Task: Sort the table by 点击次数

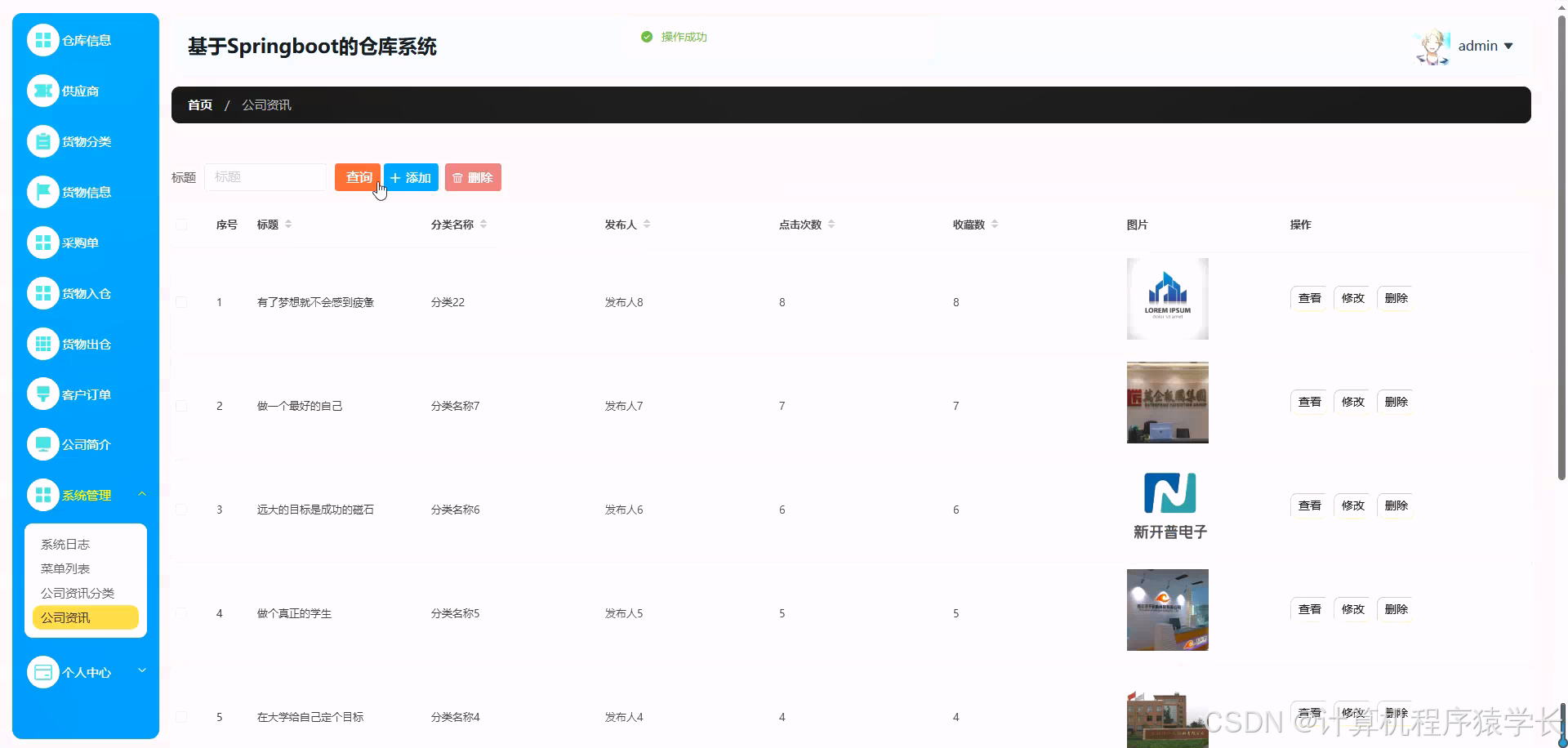Action: pyautogui.click(x=832, y=224)
